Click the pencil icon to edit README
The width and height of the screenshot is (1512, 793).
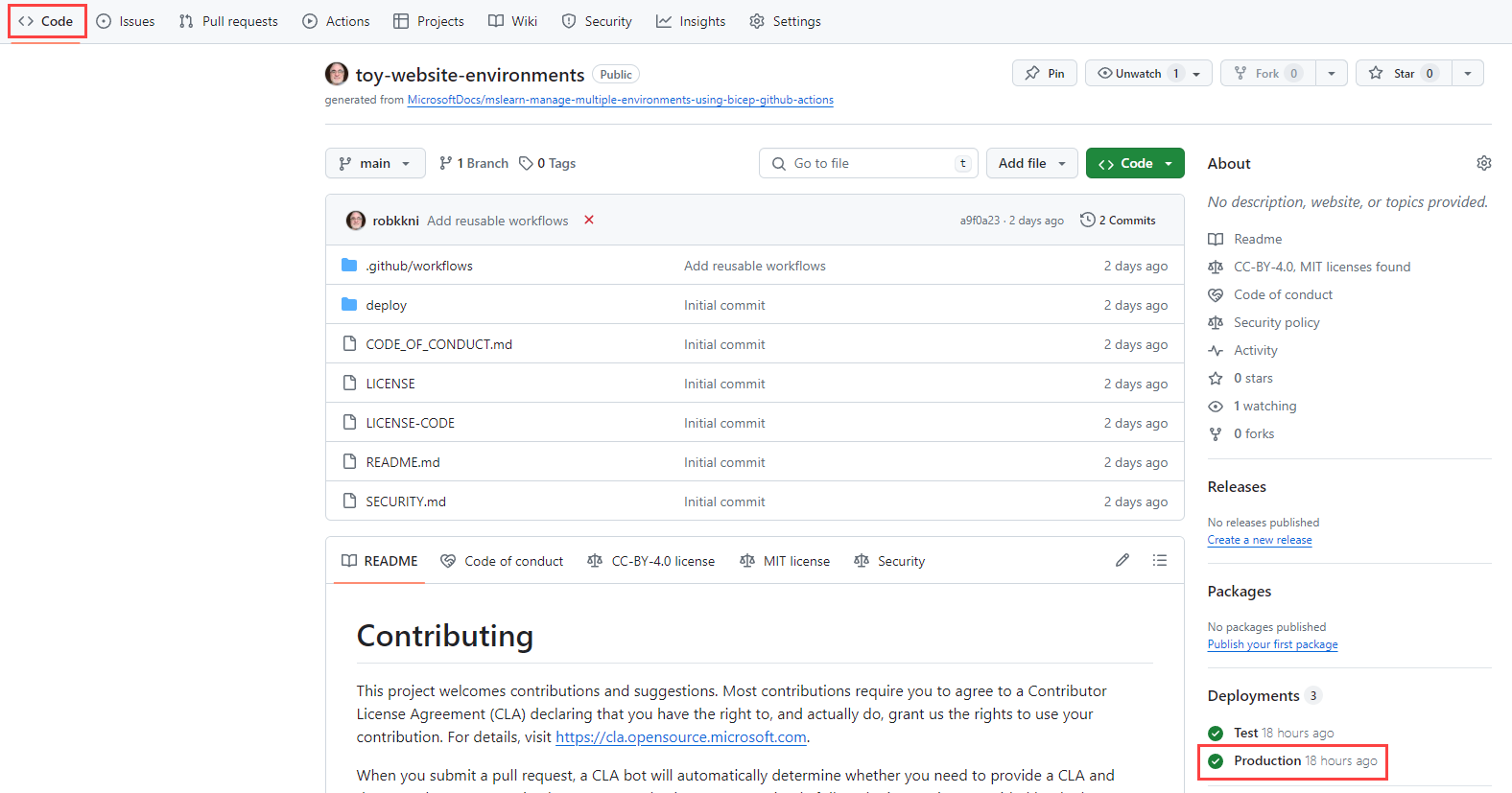[1122, 560]
